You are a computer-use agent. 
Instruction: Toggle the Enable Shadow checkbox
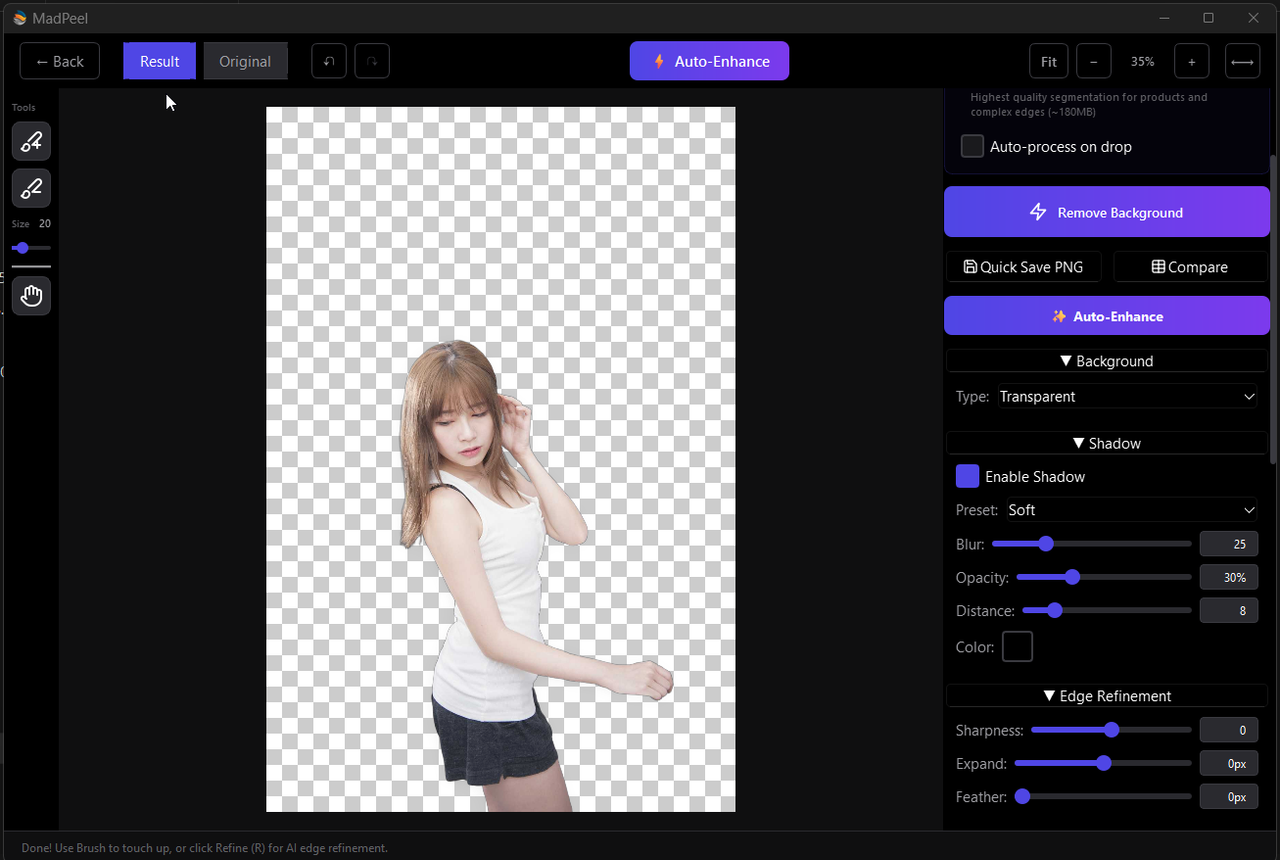[967, 476]
